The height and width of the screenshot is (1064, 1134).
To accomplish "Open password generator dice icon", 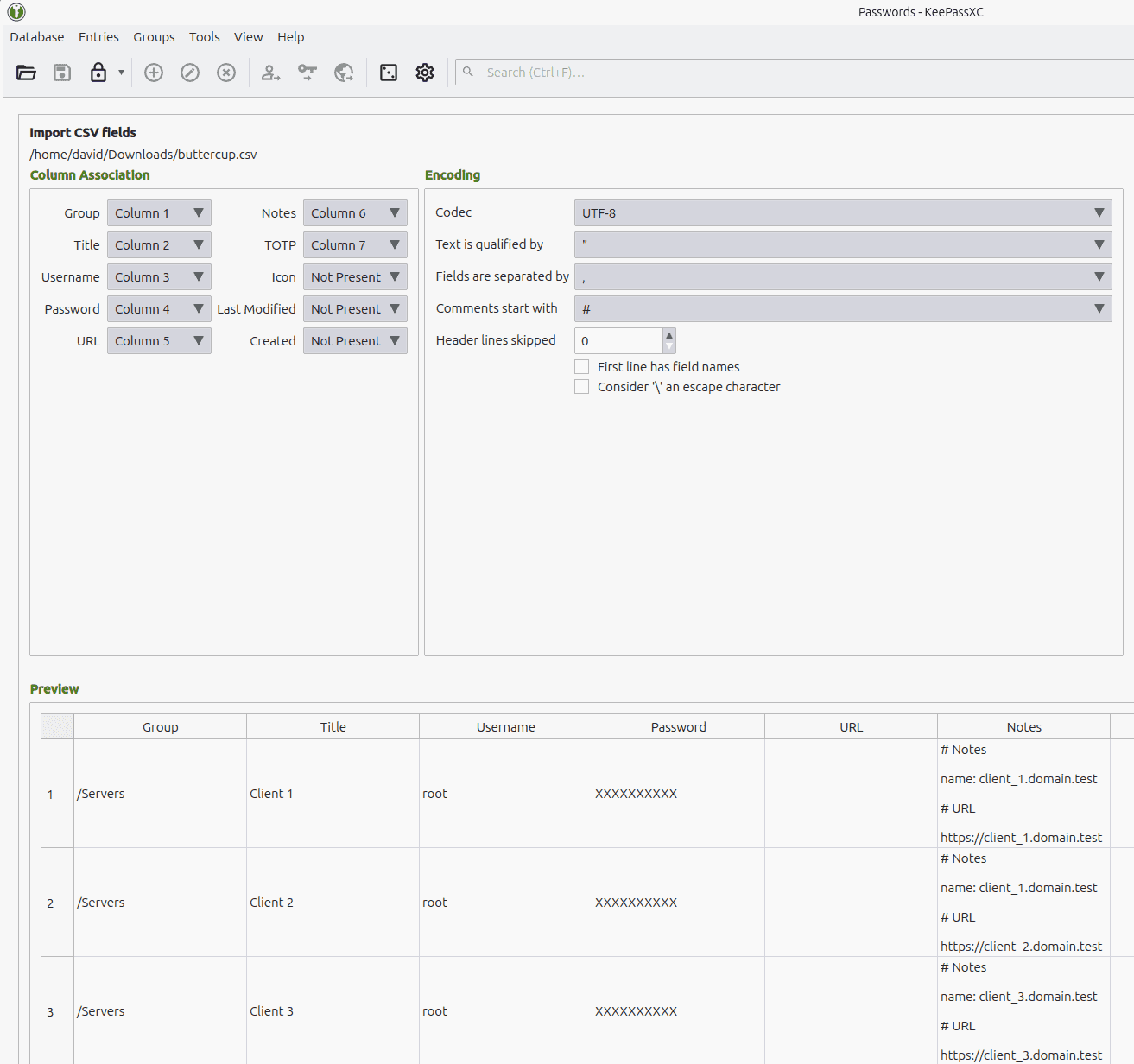I will coord(389,73).
